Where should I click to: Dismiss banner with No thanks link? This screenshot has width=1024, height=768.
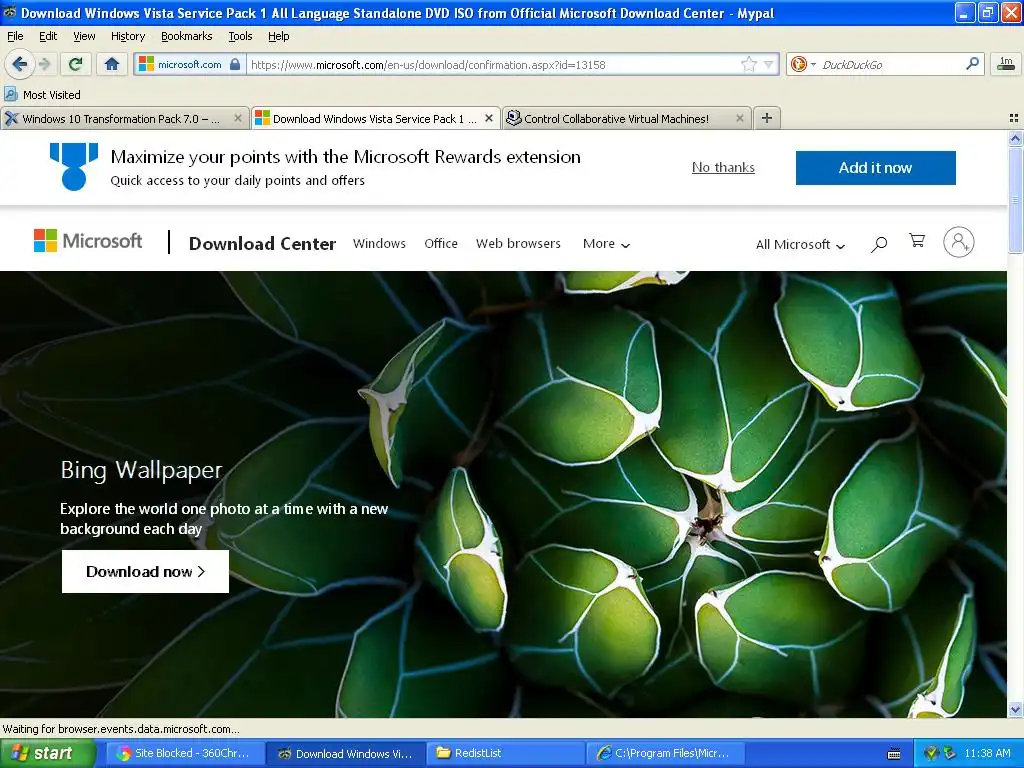click(x=723, y=167)
